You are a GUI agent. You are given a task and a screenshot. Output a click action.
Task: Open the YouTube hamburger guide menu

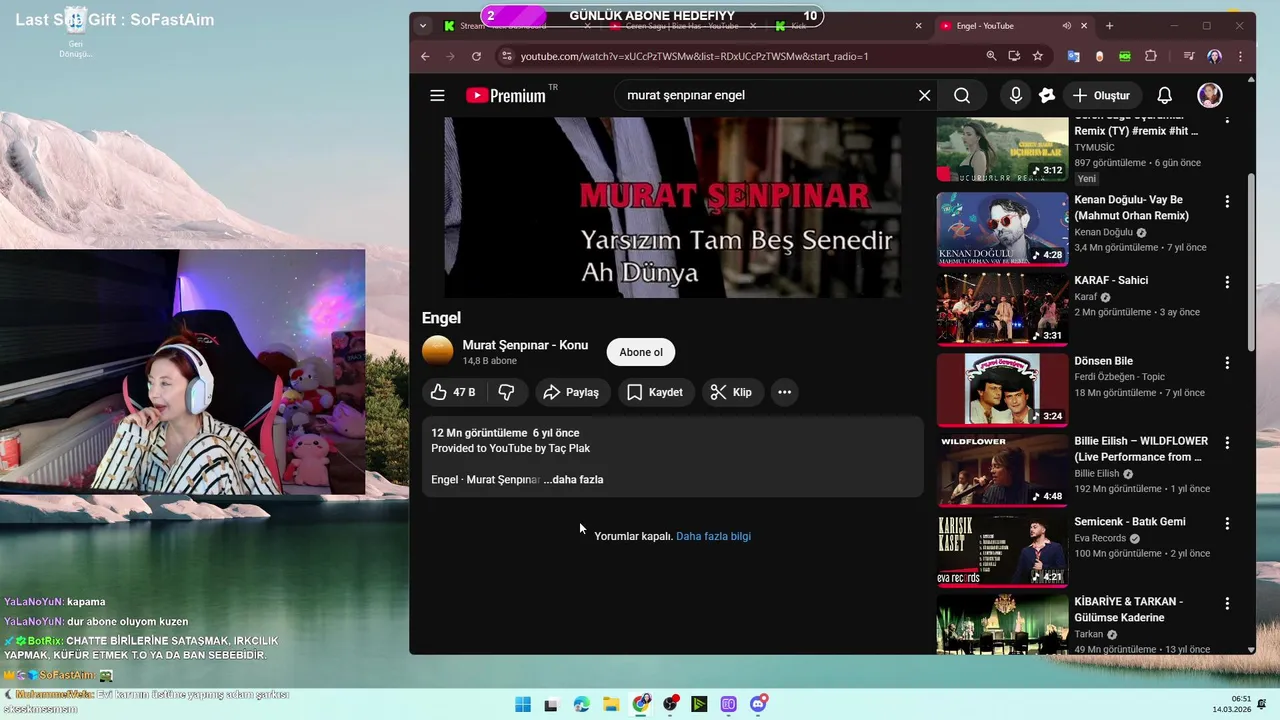[437, 95]
